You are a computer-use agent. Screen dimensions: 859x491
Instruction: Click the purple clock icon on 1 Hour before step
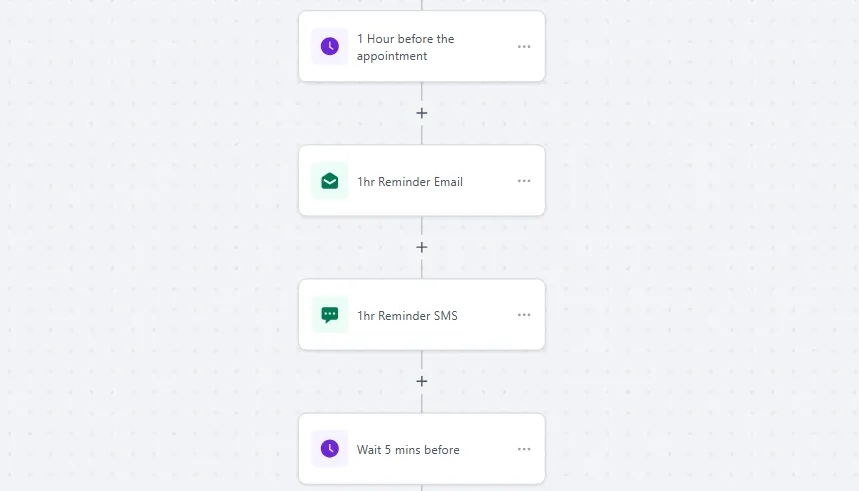pyautogui.click(x=330, y=47)
